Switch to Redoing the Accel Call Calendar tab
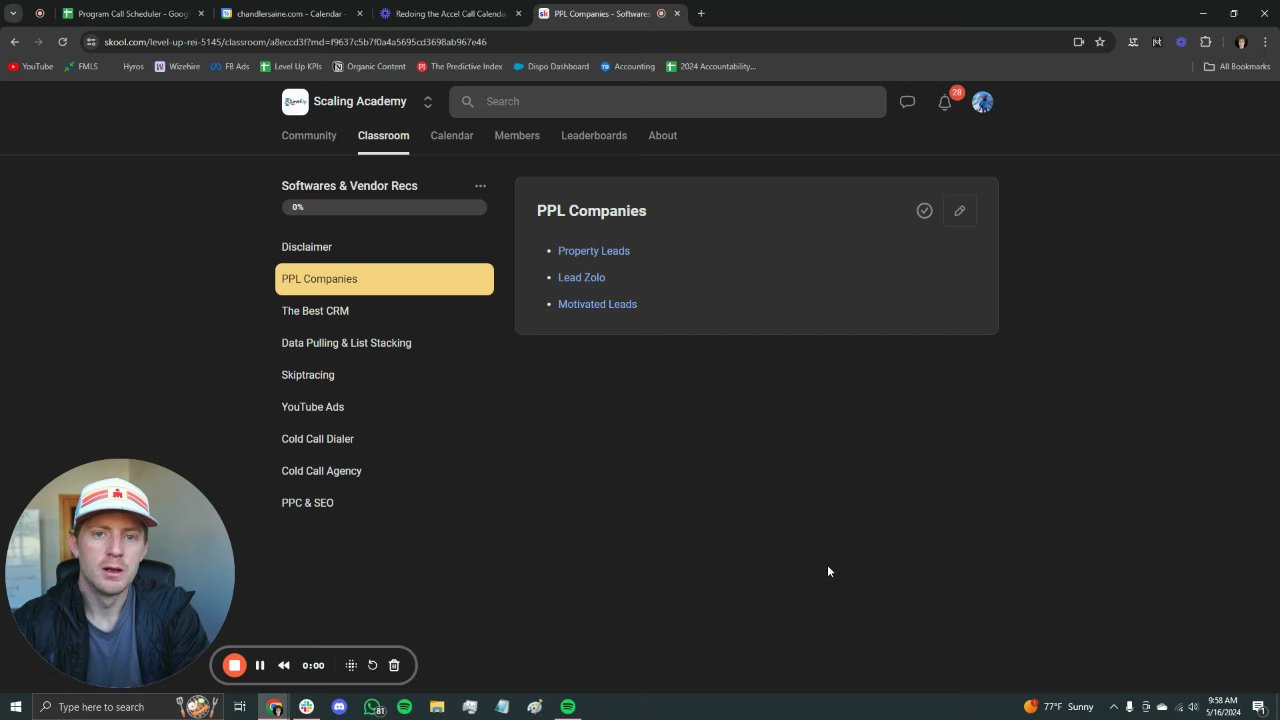 tap(450, 14)
